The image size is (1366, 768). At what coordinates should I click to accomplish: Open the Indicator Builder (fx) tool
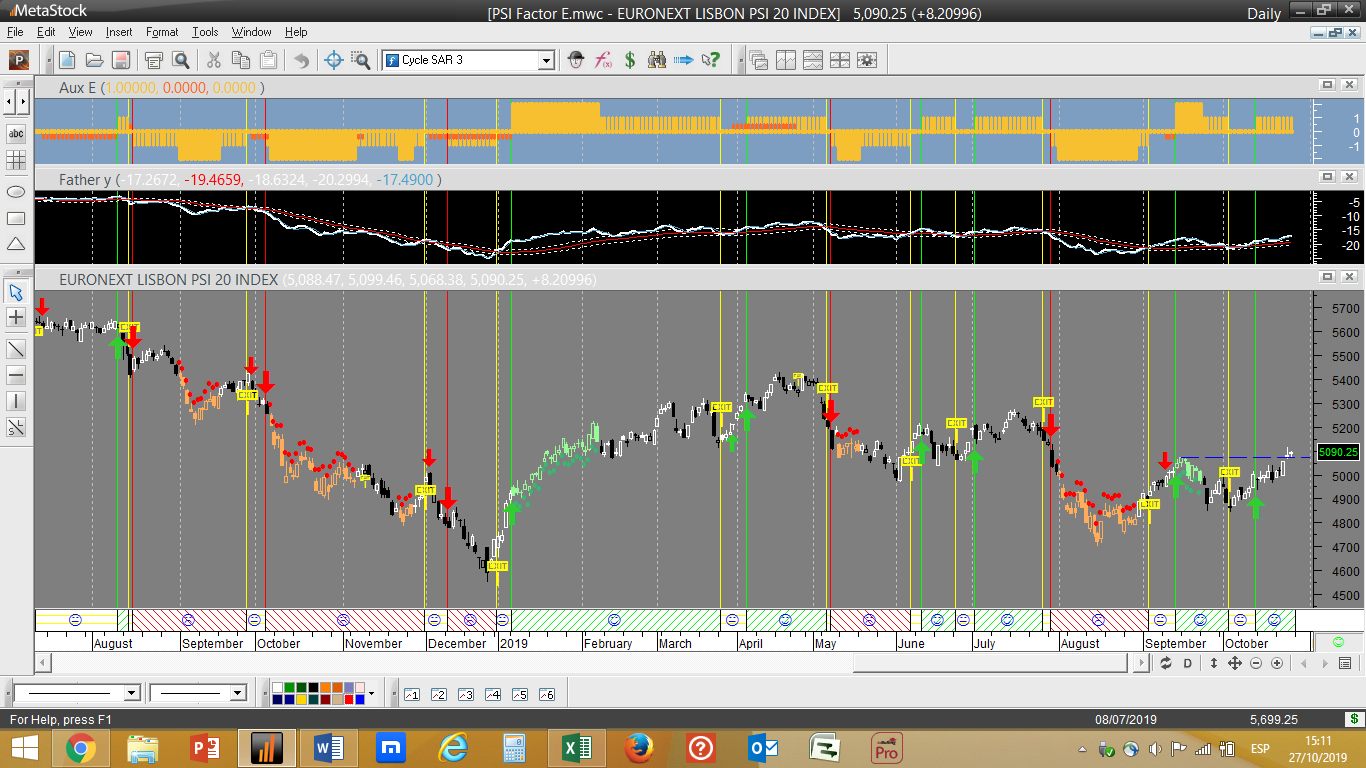[x=603, y=60]
